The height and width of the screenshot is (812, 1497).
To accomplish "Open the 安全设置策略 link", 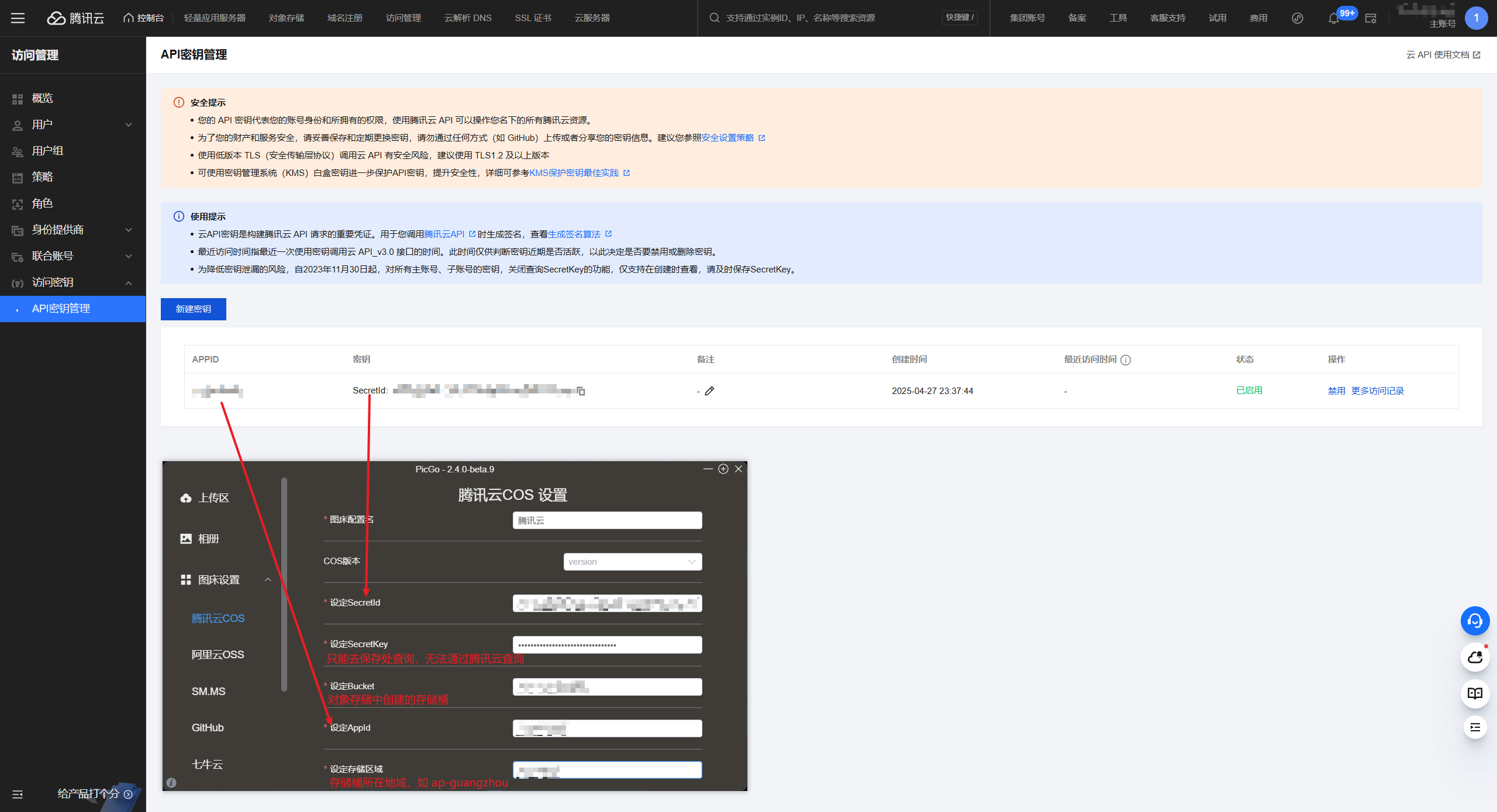I will tap(733, 138).
